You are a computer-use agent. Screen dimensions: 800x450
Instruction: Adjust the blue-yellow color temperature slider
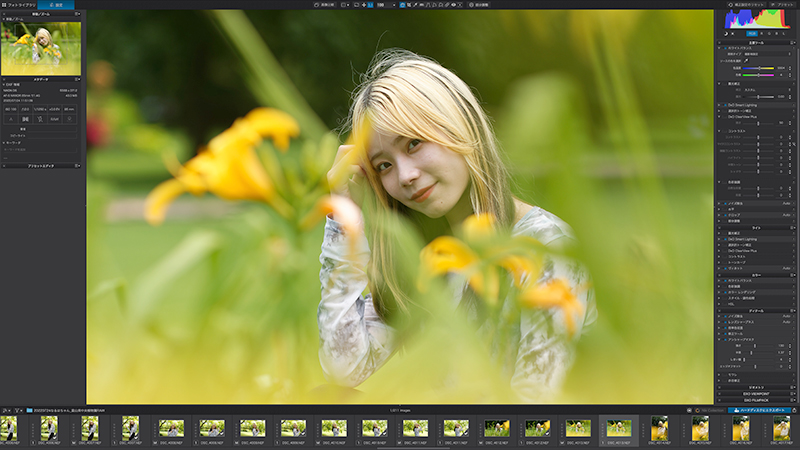click(758, 68)
